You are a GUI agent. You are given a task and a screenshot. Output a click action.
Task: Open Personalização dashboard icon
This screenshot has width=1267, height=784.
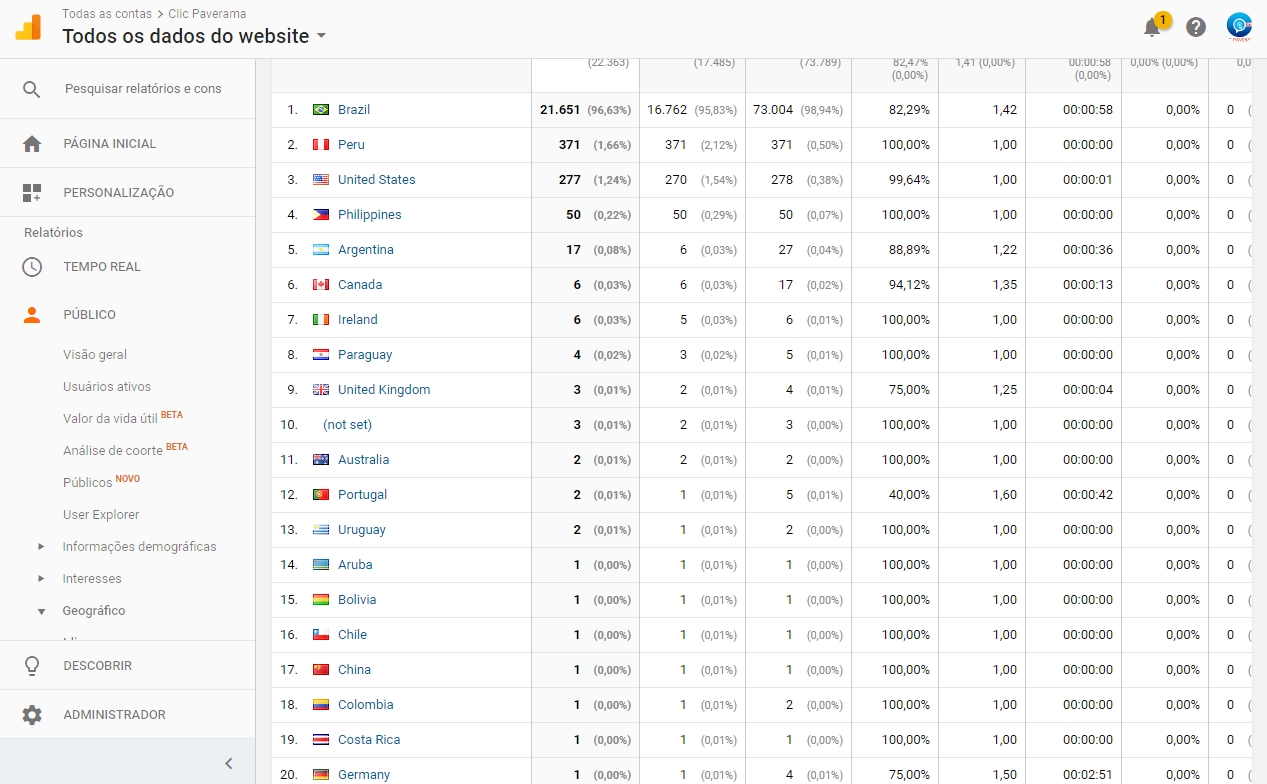[32, 193]
